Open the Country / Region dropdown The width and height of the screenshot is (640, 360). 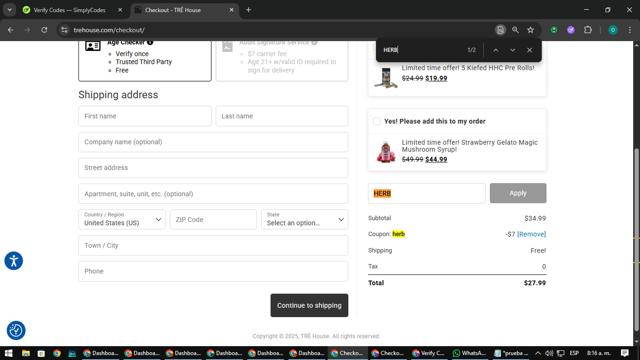point(122,220)
